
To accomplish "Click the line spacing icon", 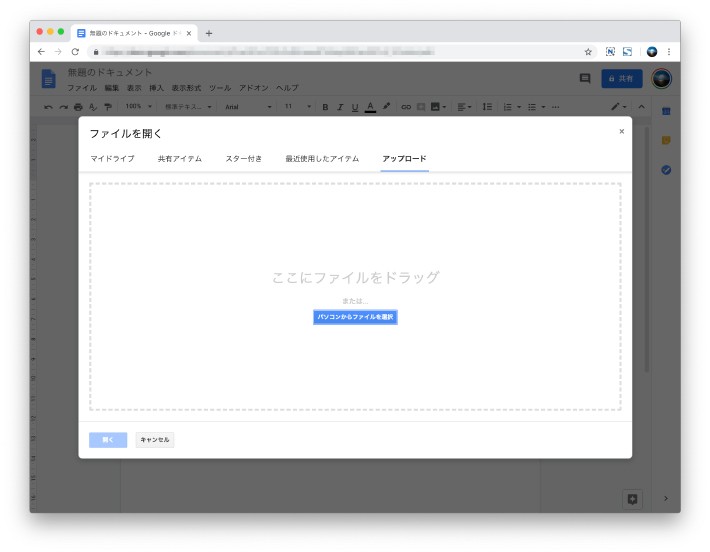I will pyautogui.click(x=487, y=107).
